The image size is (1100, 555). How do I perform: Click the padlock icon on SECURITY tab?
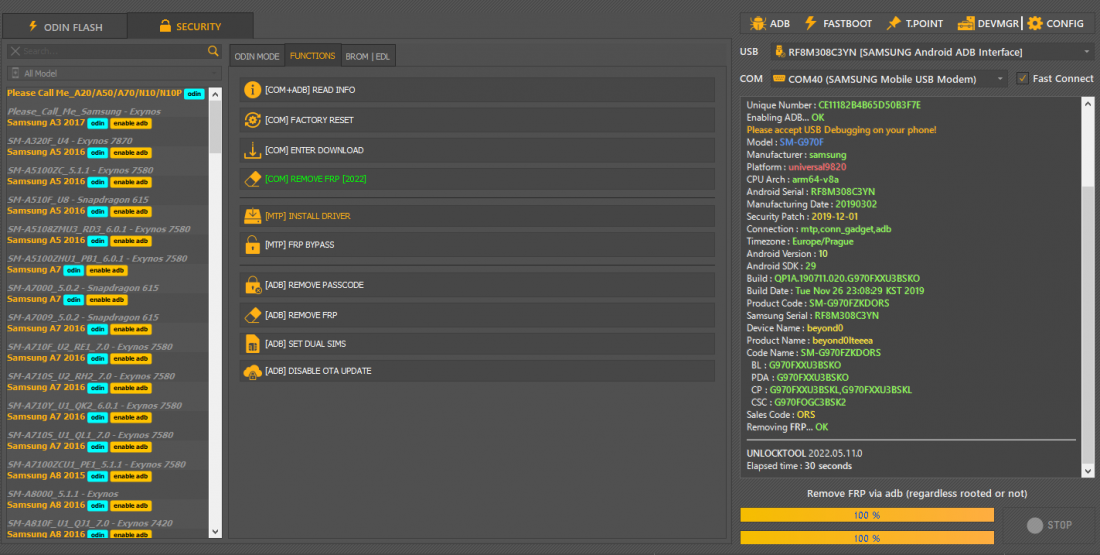pyautogui.click(x=165, y=26)
